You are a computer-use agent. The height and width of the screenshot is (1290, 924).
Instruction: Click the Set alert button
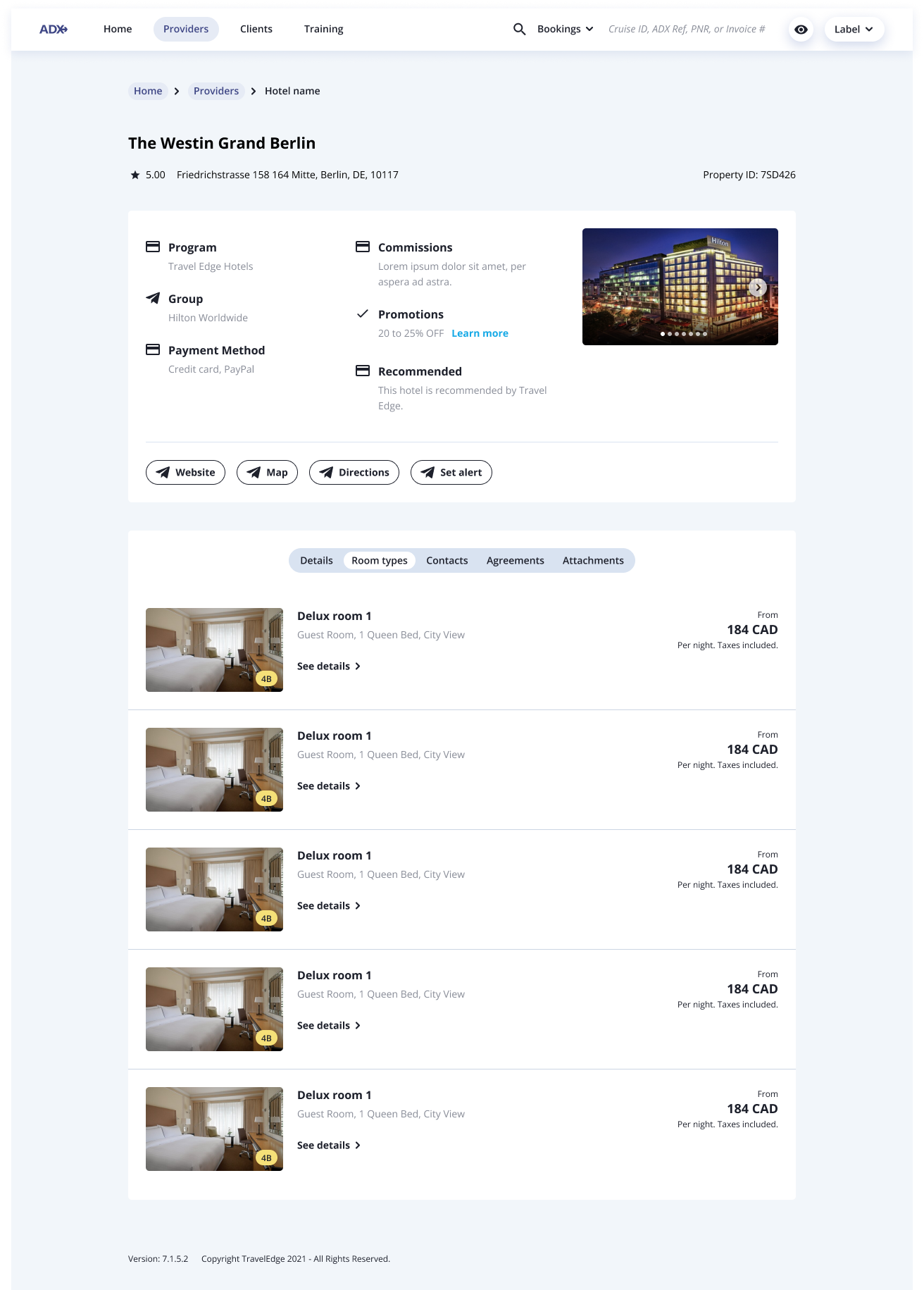point(451,473)
